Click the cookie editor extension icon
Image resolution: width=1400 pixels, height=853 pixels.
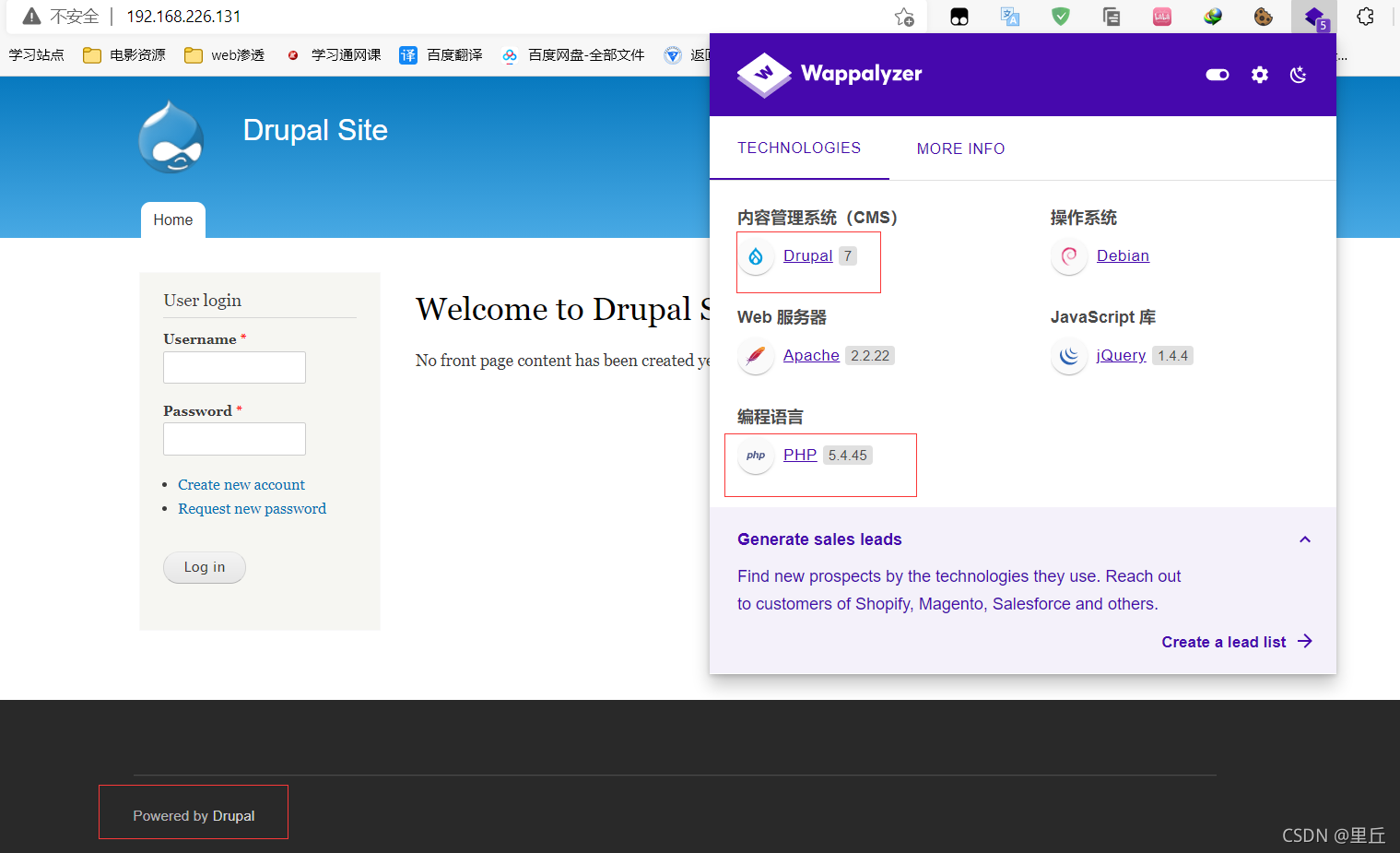1263,17
